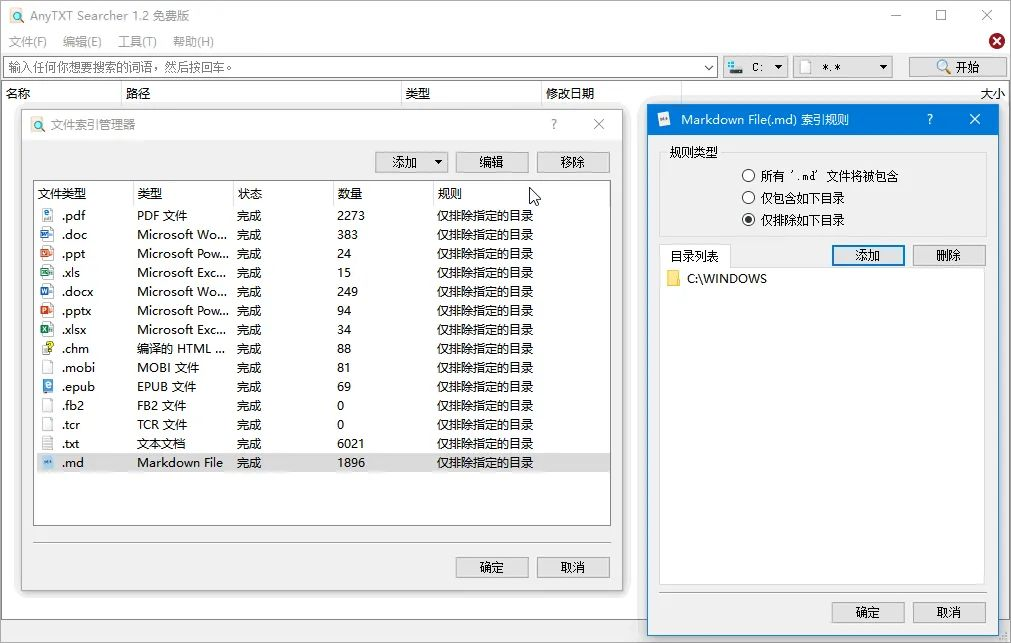This screenshot has height=643, width=1011.
Task: Click the 路径 results column header
Action: point(261,94)
